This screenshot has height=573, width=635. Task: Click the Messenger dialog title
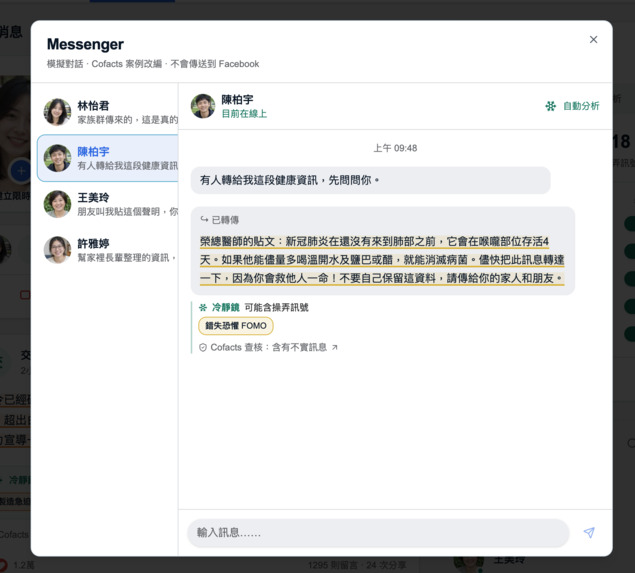[x=85, y=44]
